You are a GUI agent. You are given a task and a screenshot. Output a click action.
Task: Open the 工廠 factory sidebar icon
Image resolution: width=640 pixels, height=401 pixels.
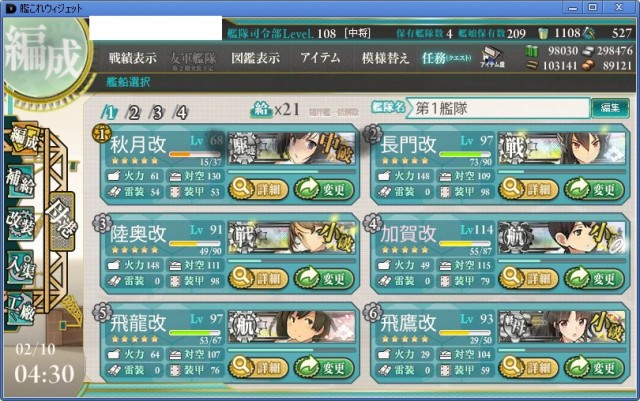(20, 309)
